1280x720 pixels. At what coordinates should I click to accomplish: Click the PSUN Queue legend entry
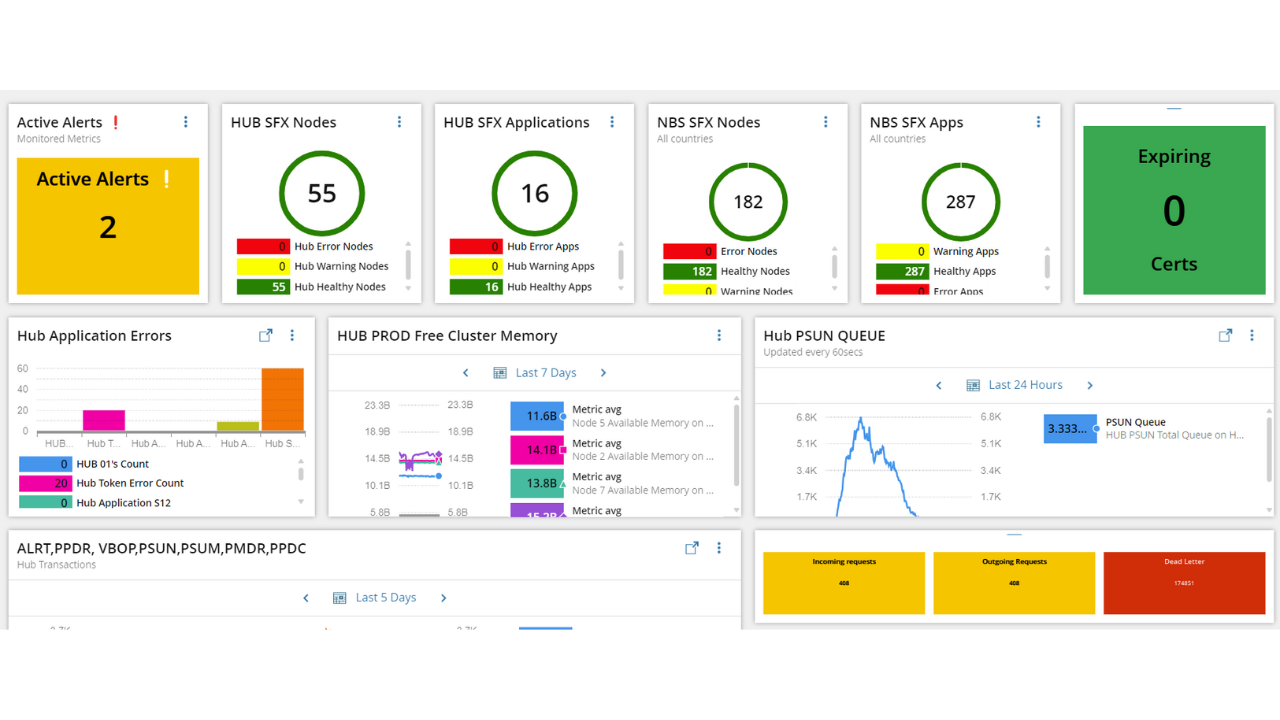point(1145,428)
